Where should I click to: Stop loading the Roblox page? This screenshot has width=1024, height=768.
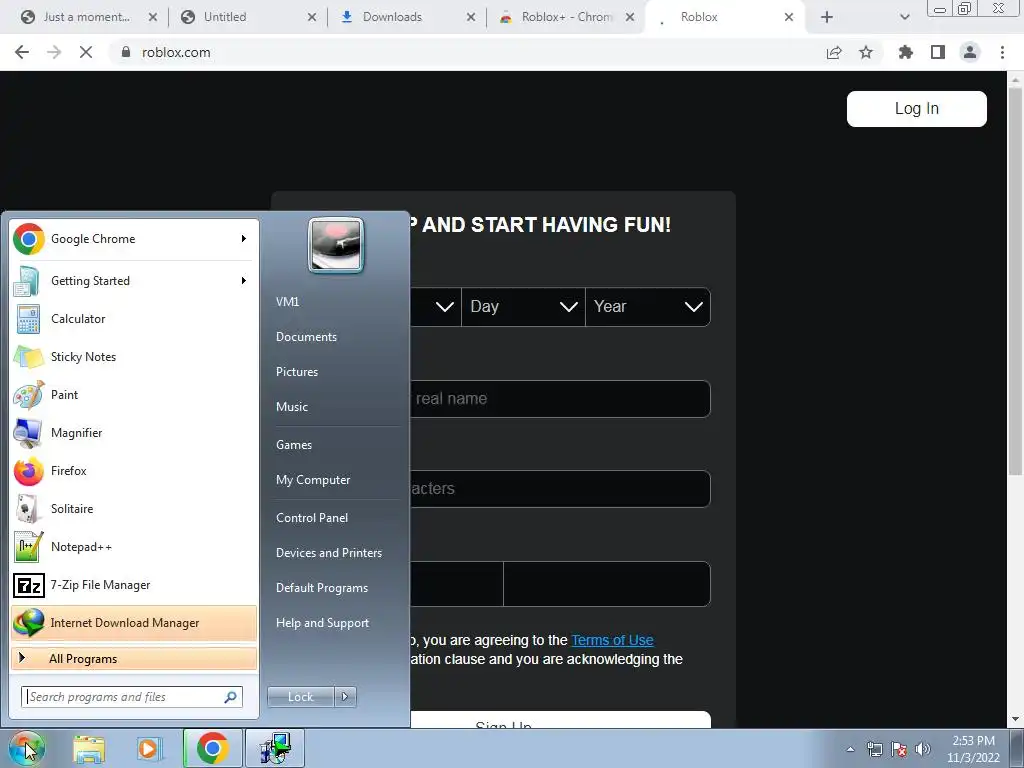(86, 52)
